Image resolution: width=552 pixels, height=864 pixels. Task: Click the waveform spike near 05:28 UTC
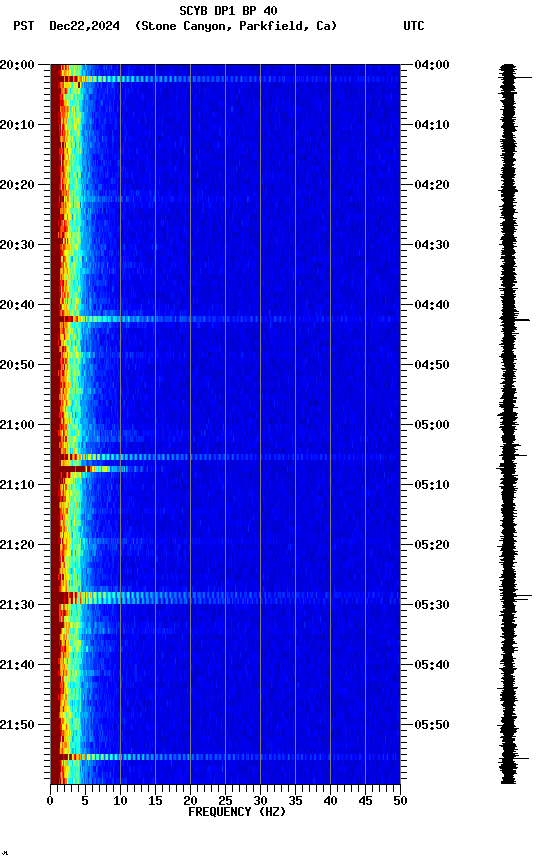pos(522,597)
